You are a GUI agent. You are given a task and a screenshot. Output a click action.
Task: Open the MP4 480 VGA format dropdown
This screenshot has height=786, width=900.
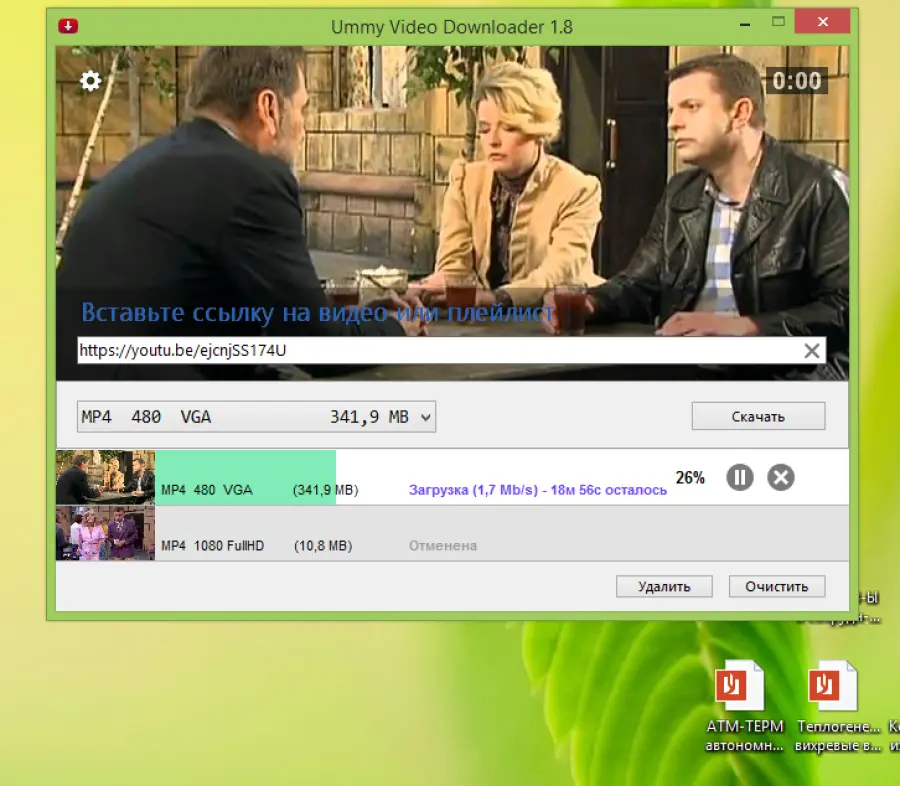click(x=257, y=416)
